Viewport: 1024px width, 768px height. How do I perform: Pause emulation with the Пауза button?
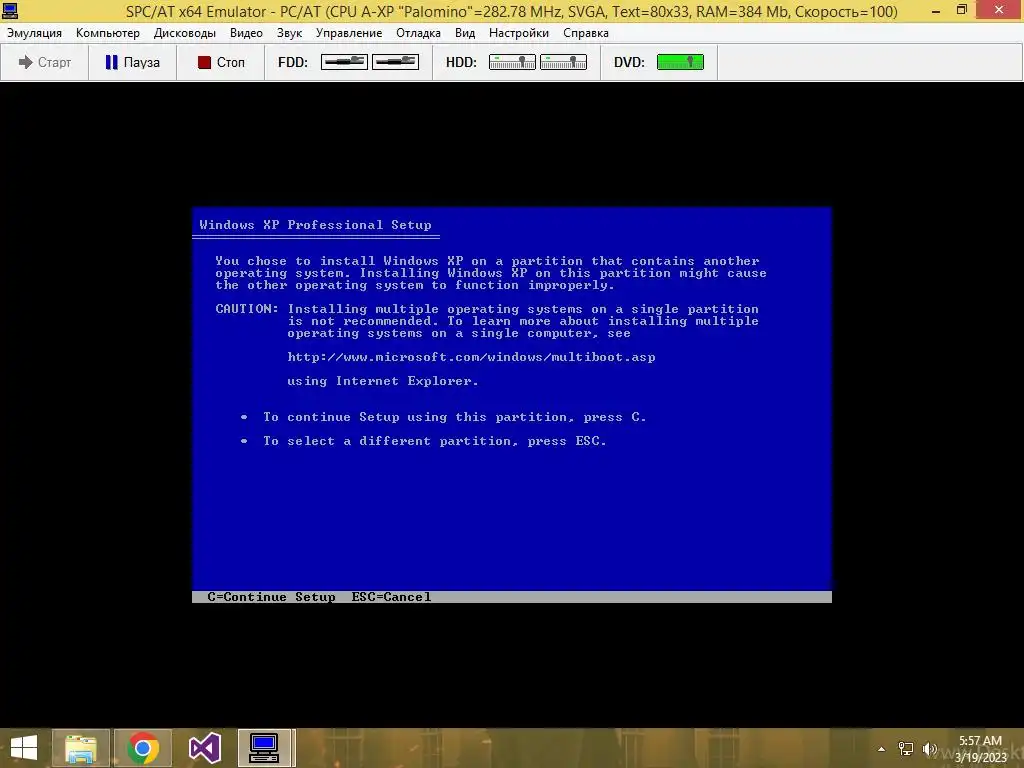coord(133,62)
